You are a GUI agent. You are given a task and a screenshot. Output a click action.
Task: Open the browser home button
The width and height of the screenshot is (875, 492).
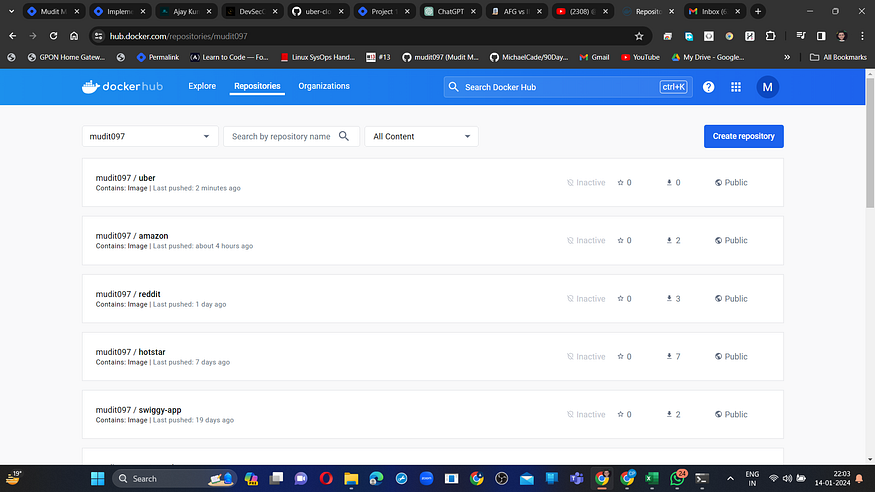pyautogui.click(x=74, y=36)
